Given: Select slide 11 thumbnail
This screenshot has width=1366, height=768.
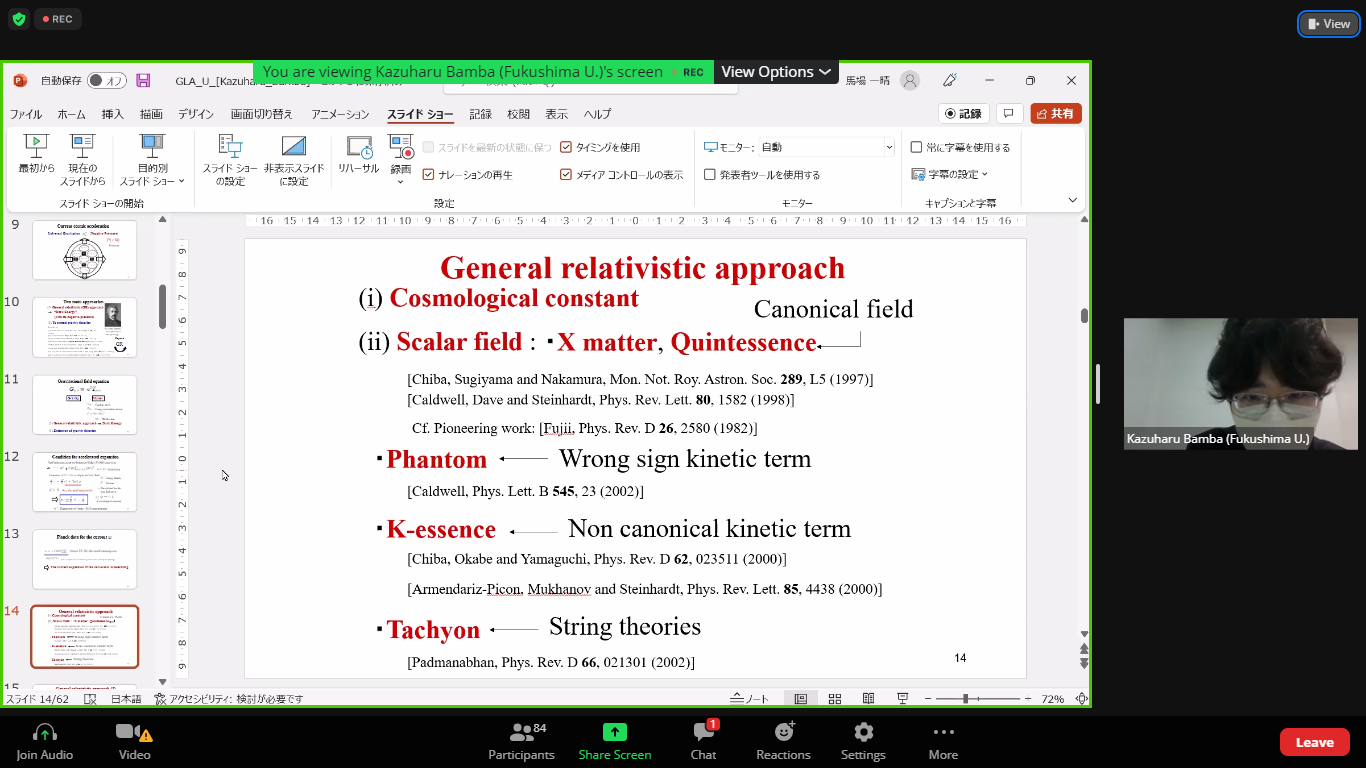Looking at the screenshot, I should point(85,405).
